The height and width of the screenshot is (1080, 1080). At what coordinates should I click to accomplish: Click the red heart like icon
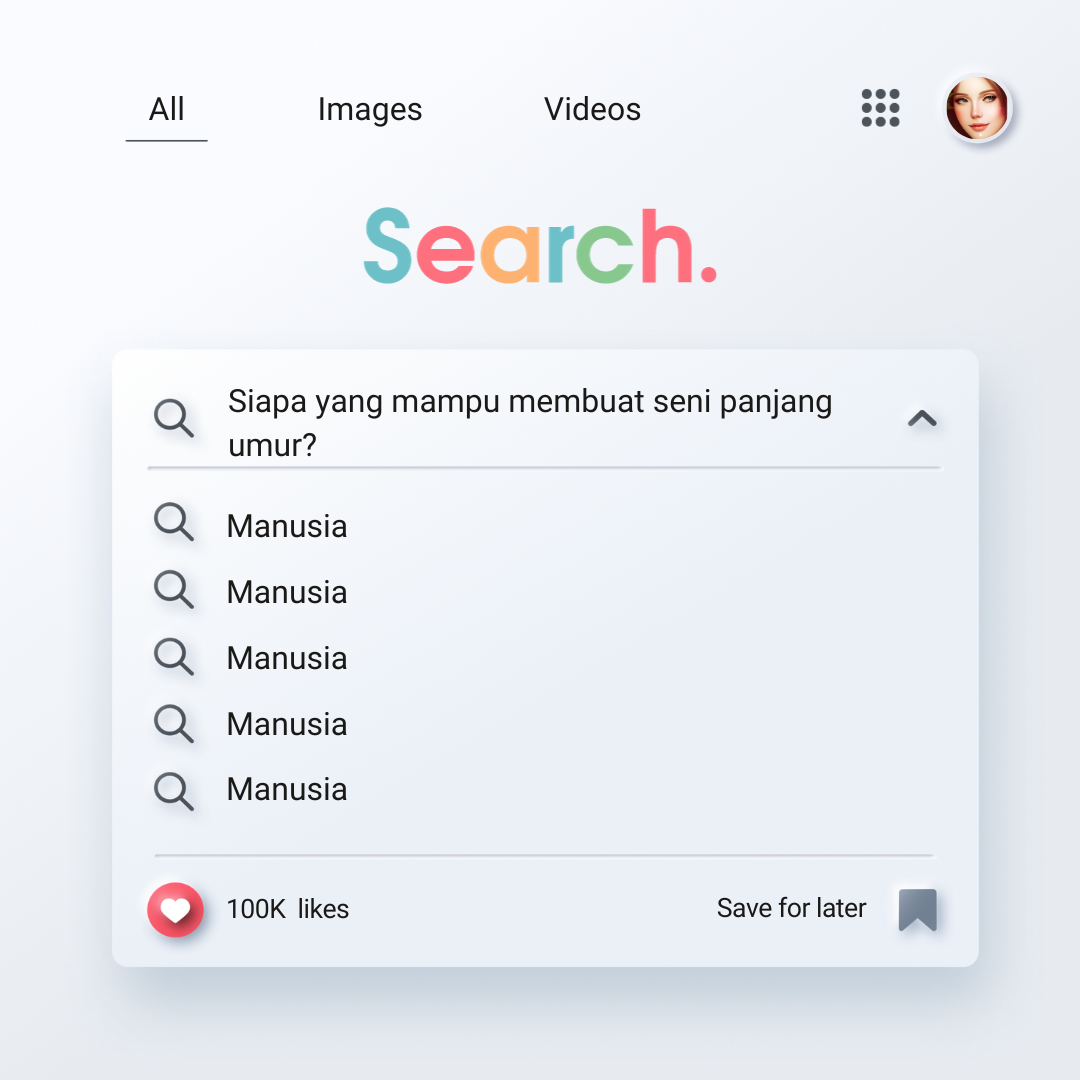(176, 909)
